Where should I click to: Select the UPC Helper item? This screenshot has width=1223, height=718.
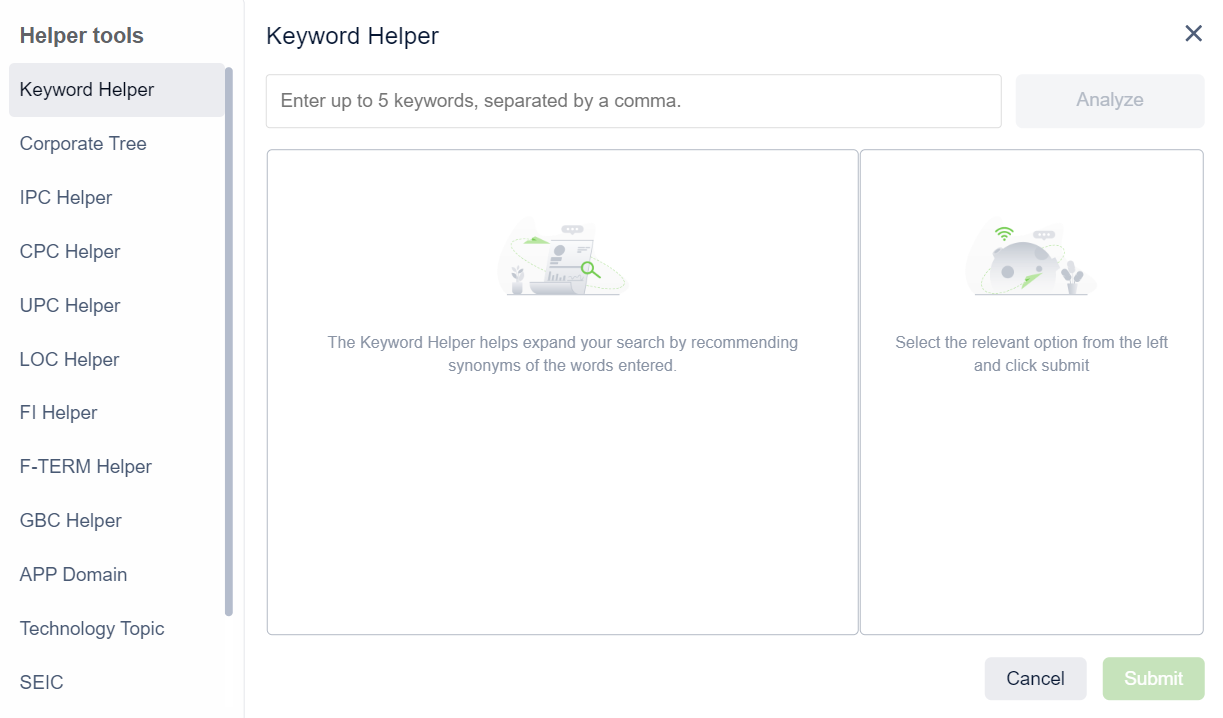[x=70, y=306]
